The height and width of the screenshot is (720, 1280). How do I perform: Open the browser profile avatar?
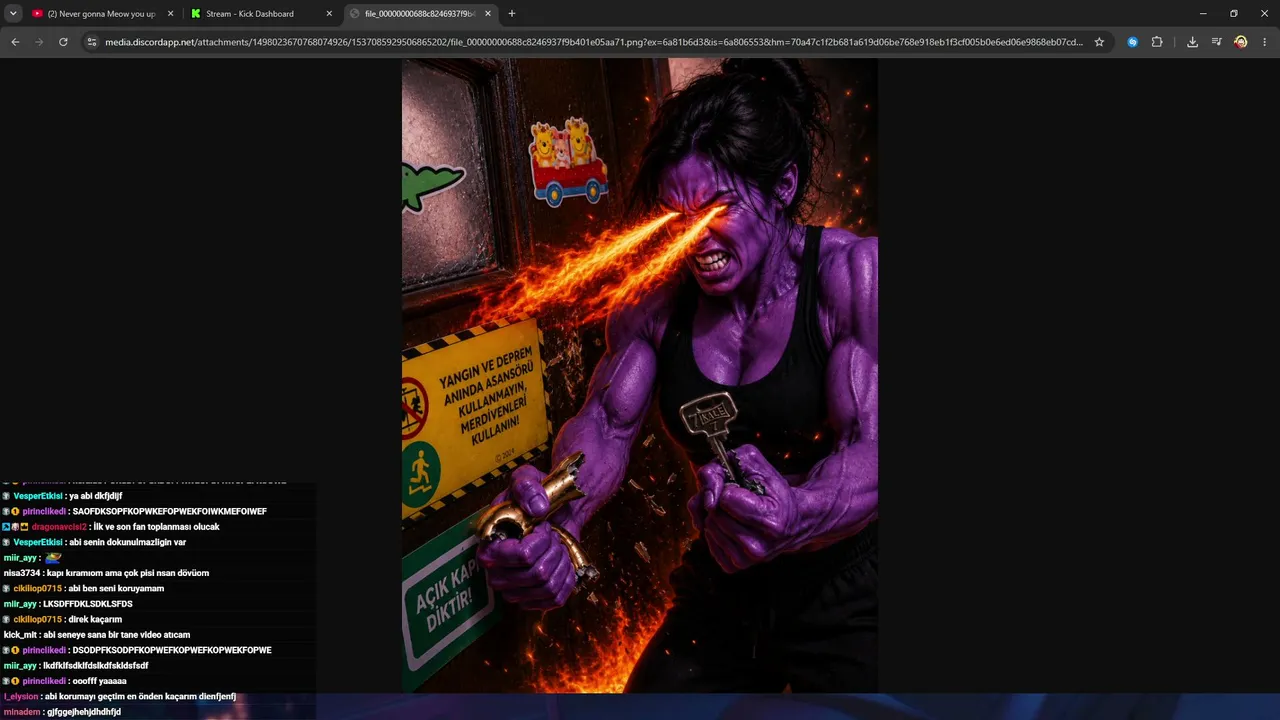(x=1241, y=42)
